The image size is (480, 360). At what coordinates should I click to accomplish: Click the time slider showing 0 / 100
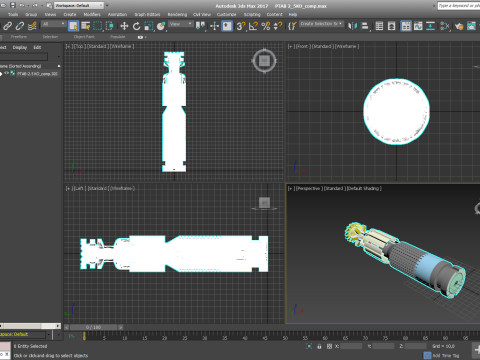tap(93, 327)
